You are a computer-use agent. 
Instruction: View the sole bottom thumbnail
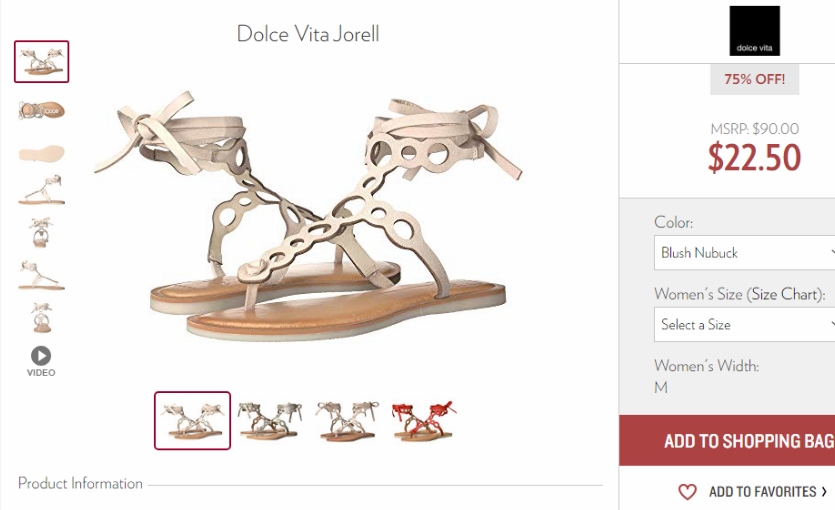tap(42, 153)
